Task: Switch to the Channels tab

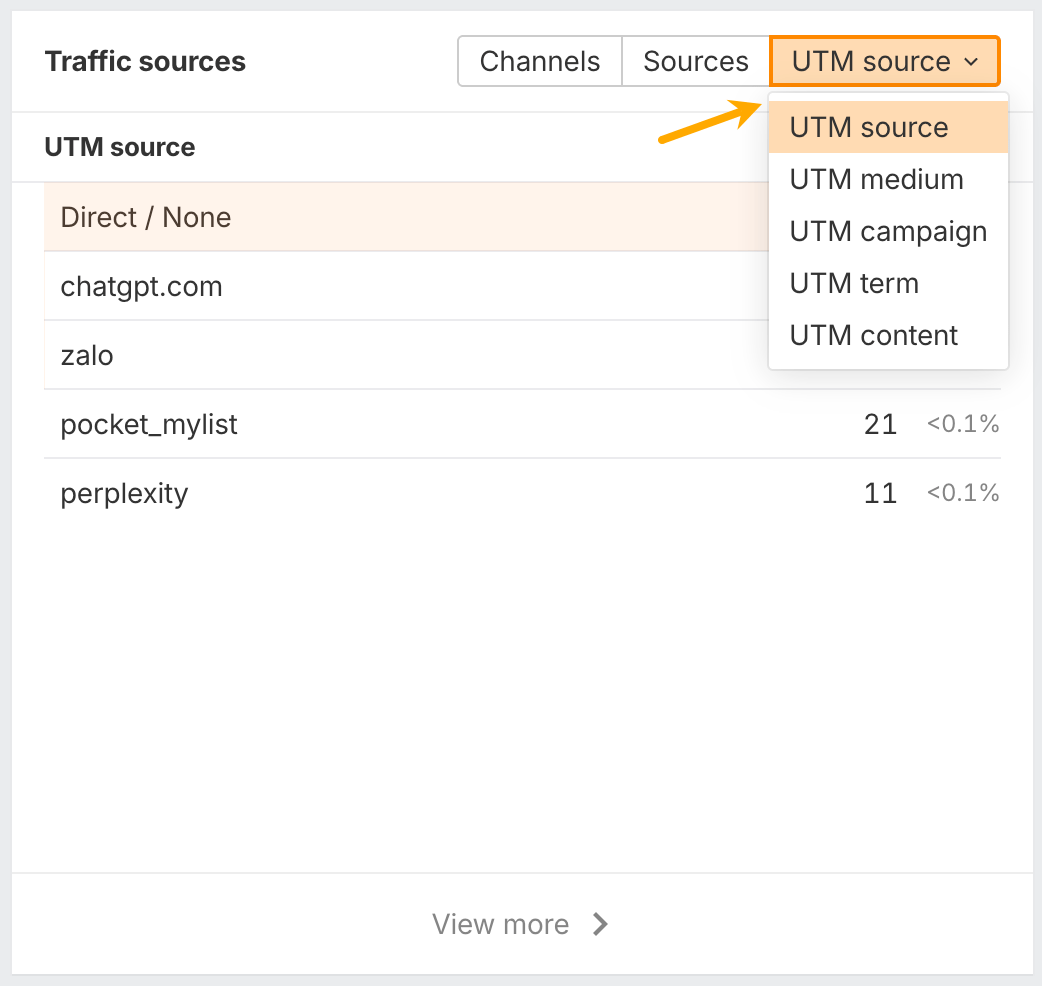Action: pyautogui.click(x=539, y=61)
